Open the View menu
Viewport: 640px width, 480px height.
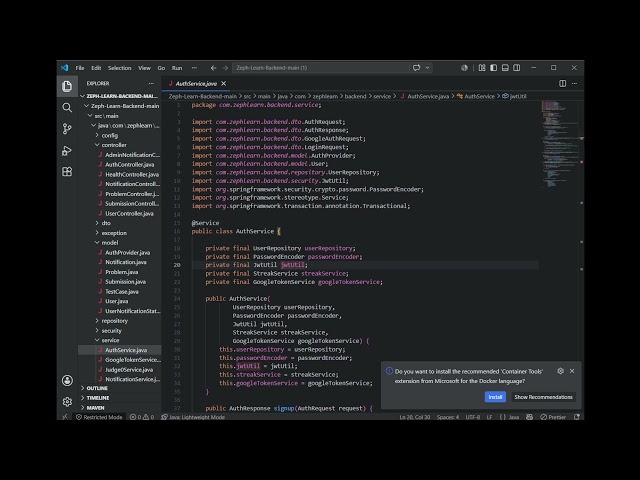coord(144,68)
